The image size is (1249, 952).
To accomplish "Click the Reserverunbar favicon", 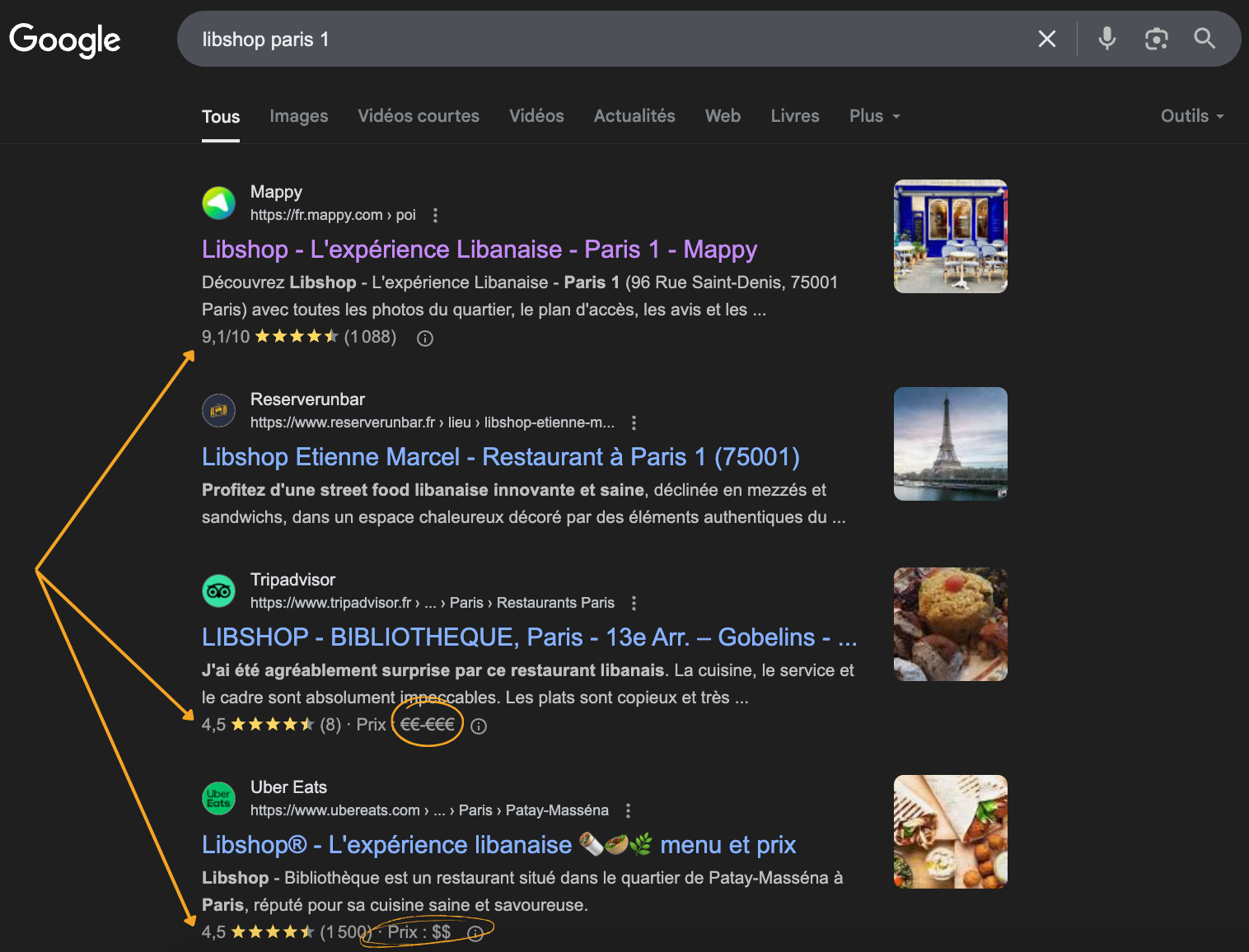I will [x=219, y=410].
